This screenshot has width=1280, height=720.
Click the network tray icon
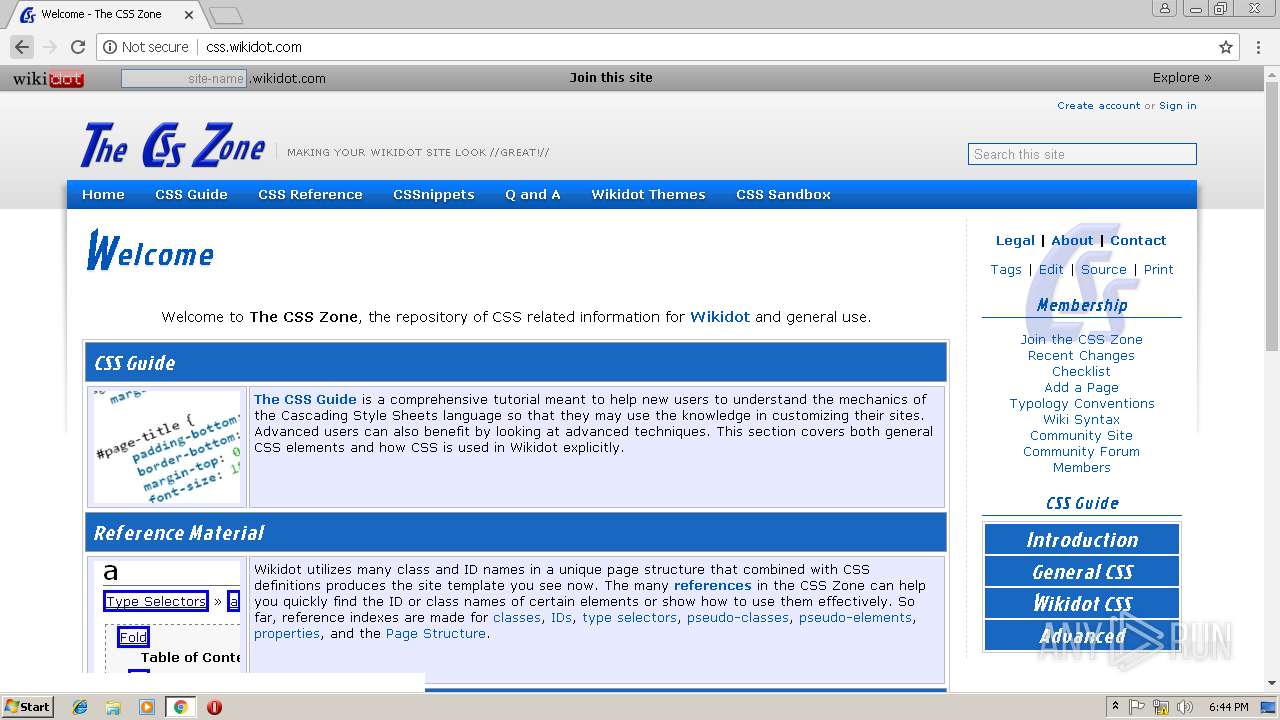click(1160, 707)
